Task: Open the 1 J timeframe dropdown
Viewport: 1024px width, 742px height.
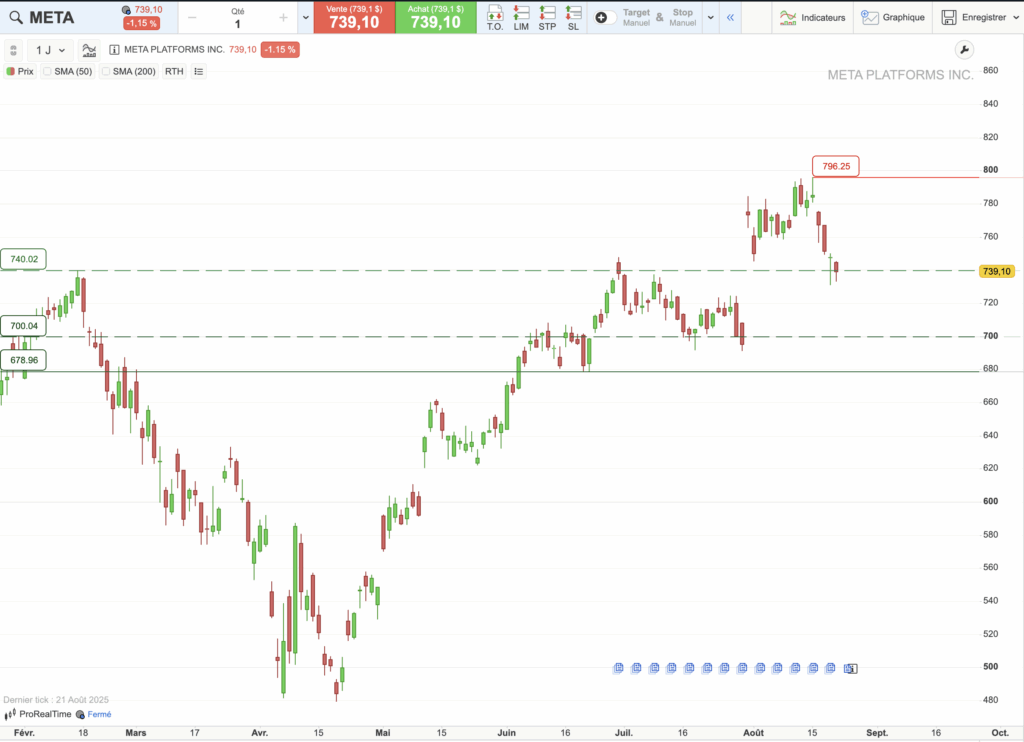Action: tap(49, 50)
